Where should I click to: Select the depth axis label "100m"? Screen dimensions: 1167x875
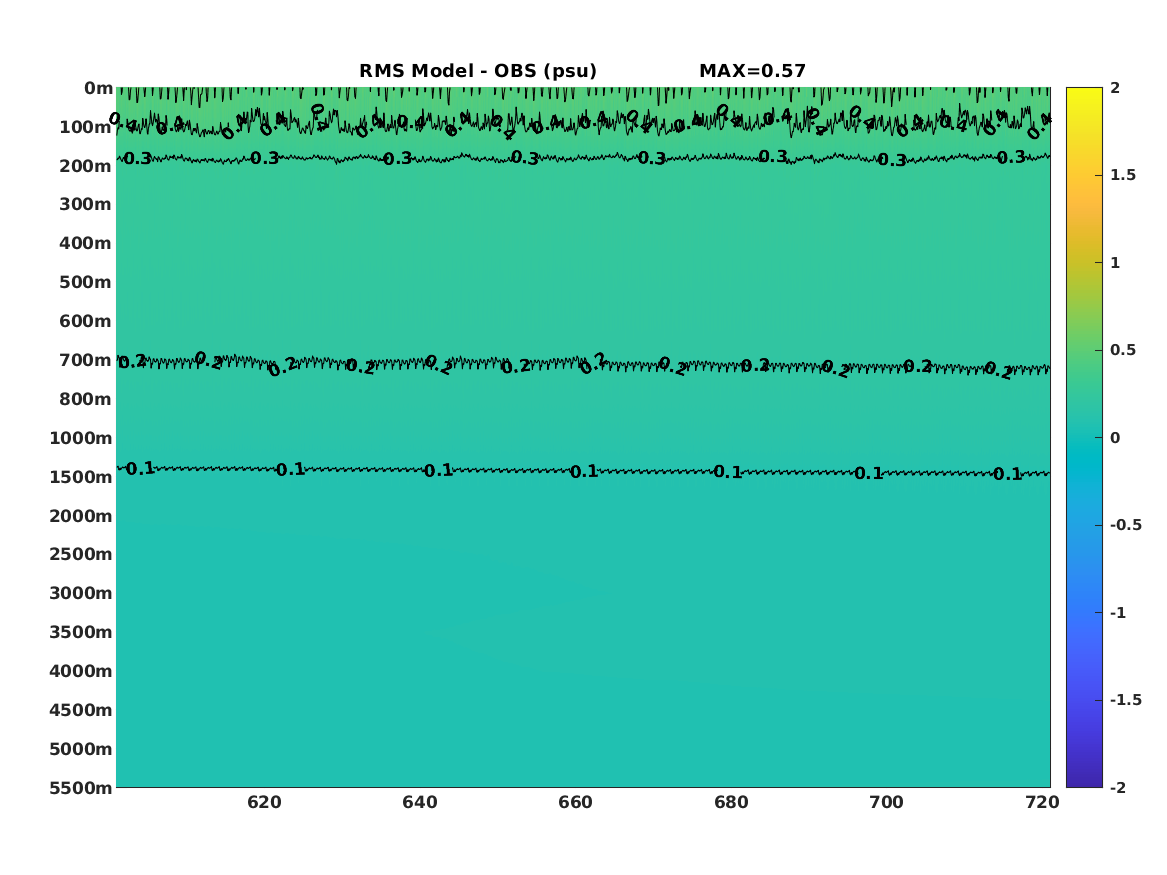(86, 127)
